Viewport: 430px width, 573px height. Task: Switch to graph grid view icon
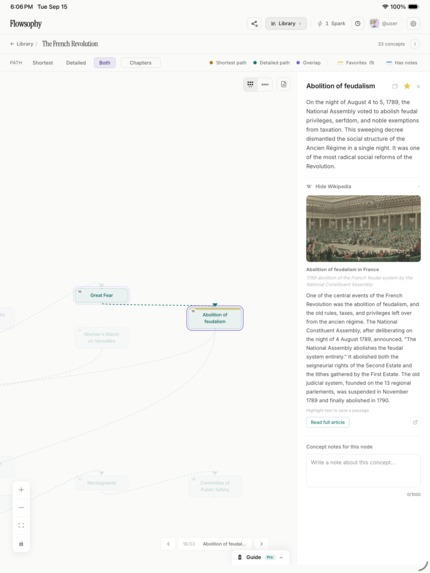point(250,84)
